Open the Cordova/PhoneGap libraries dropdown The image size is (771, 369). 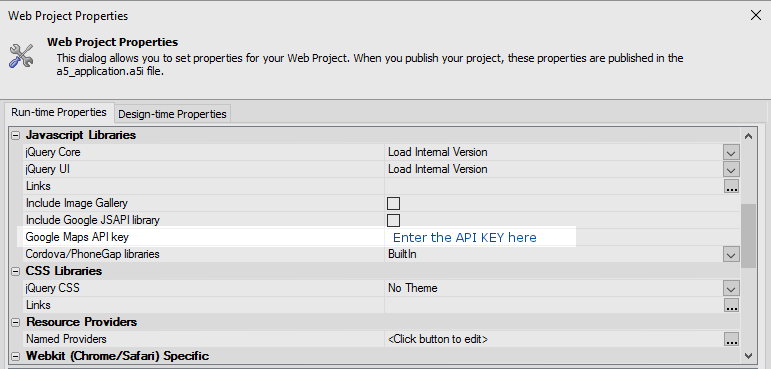[731, 254]
